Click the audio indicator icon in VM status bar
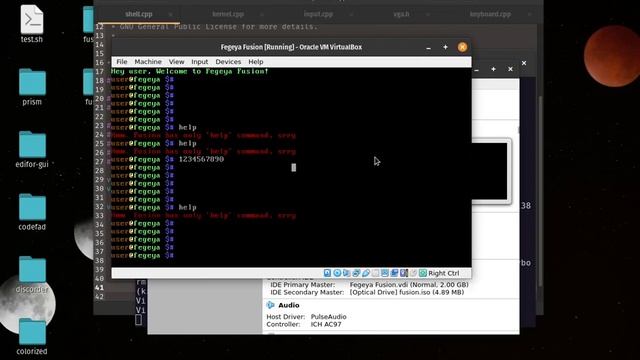The image size is (640, 360). tap(347, 273)
